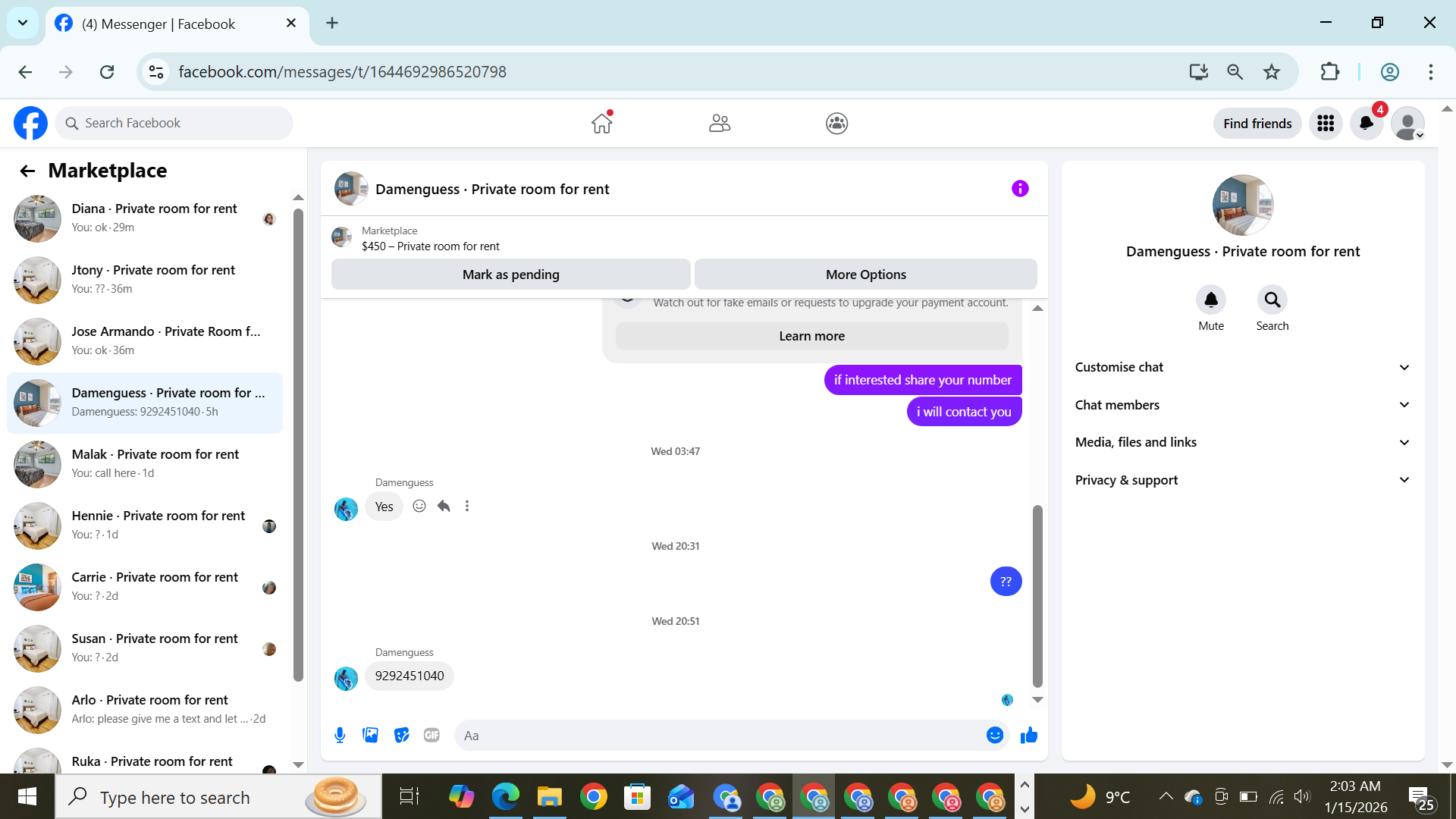Expand Privacy & support section
This screenshot has width=1456, height=819.
pos(1242,480)
